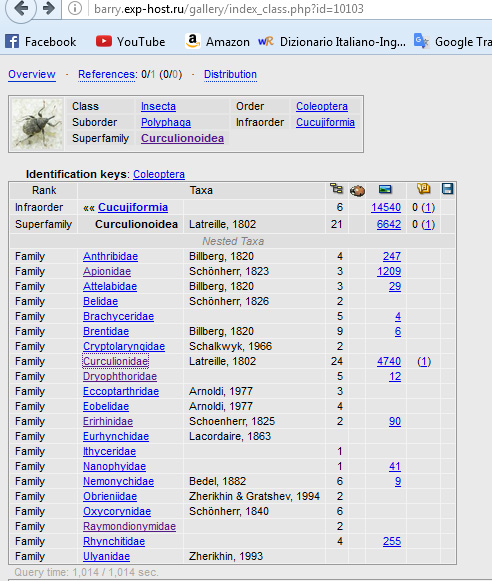Open the (1) references link for Curculionidae

424,361
